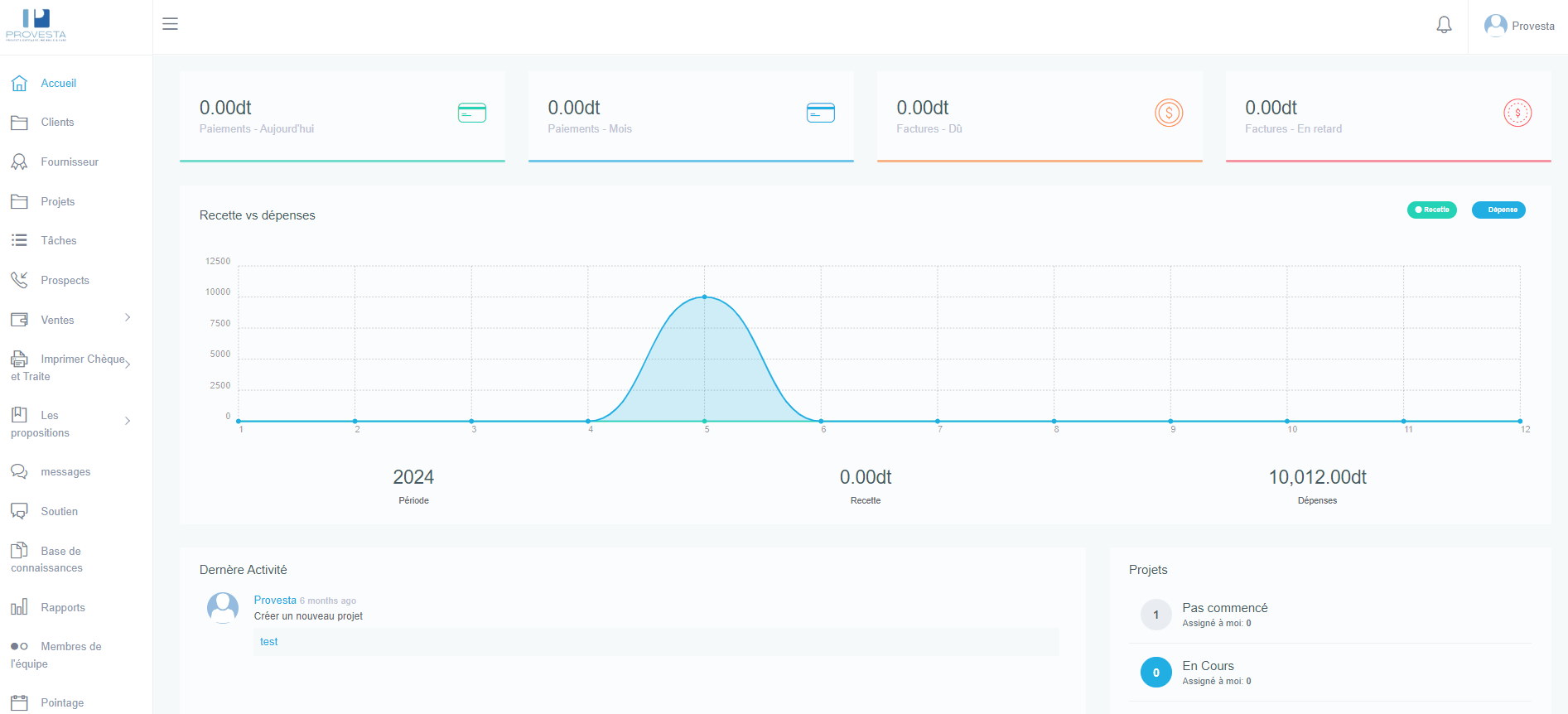Click the Provesta logo
This screenshot has height=714, width=1568.
36,25
